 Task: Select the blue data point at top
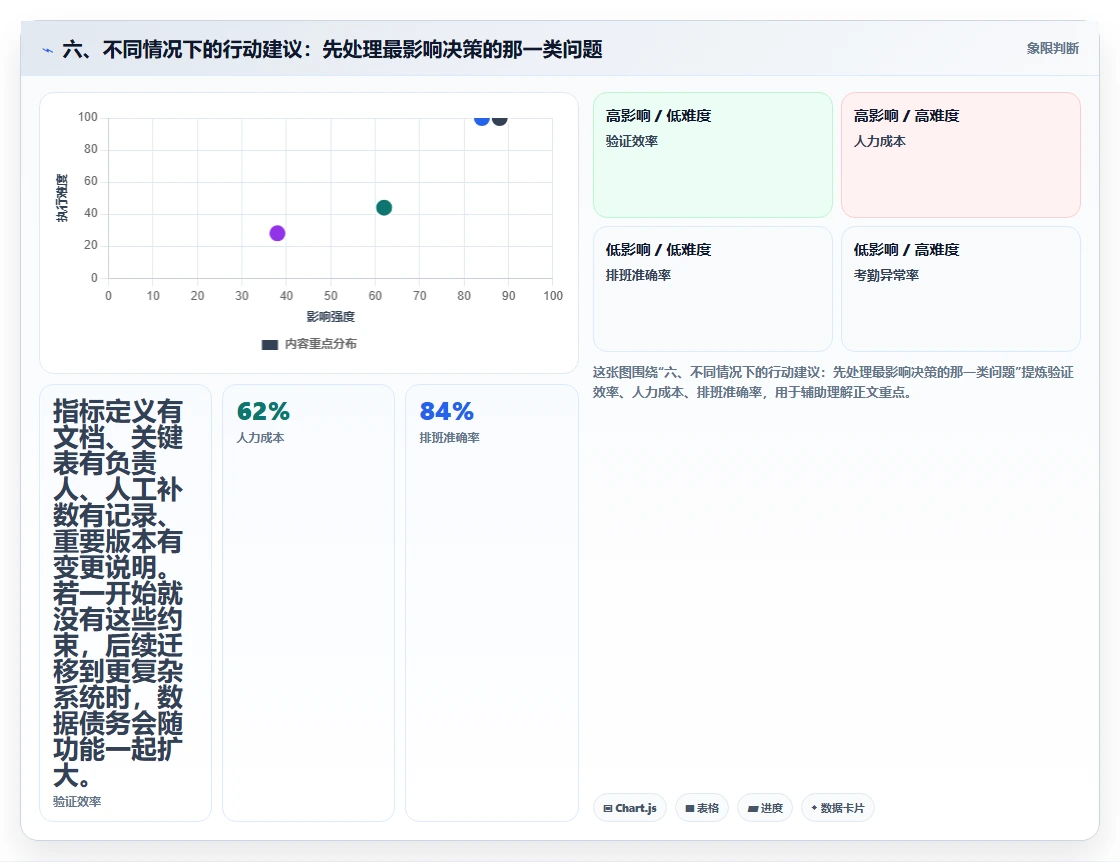[481, 119]
